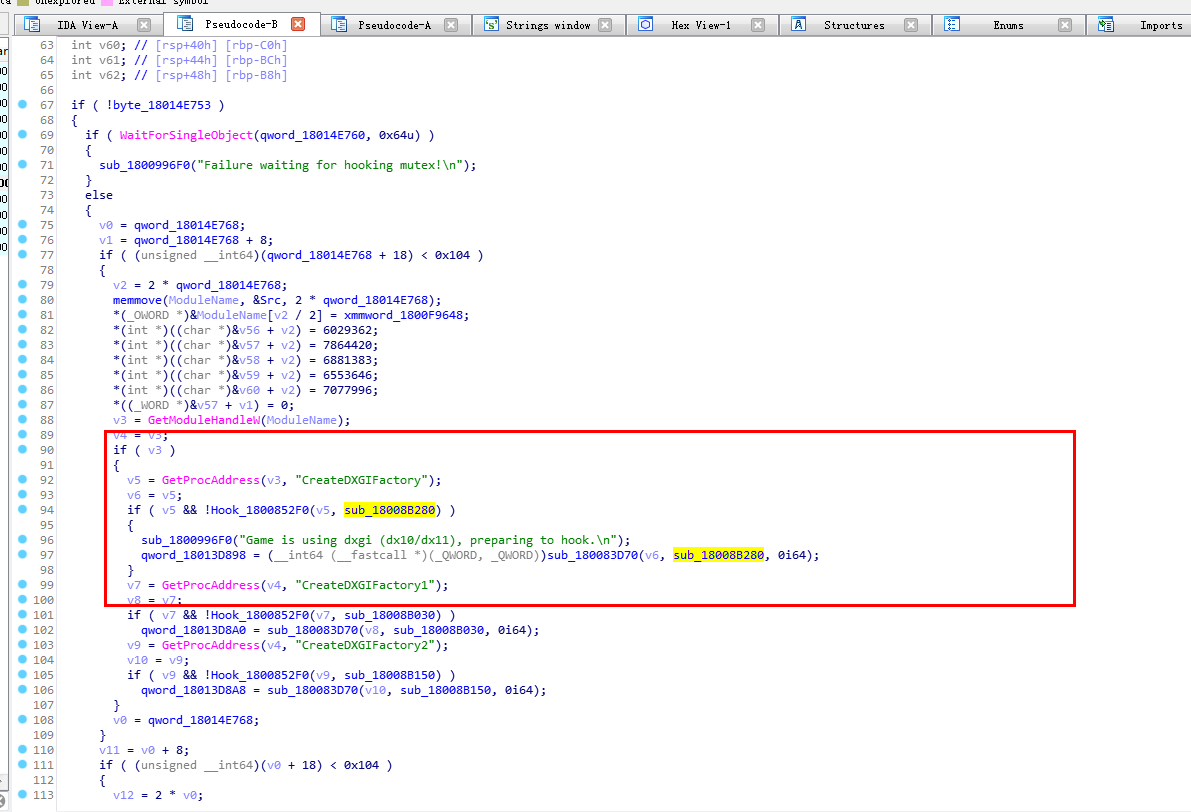Close the IDA View-A tab

(x=144, y=25)
